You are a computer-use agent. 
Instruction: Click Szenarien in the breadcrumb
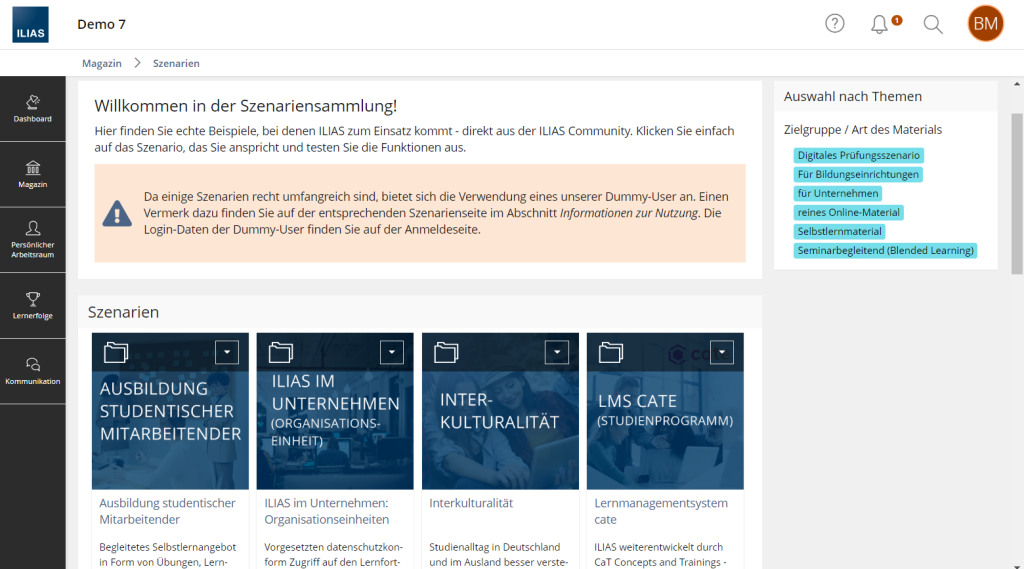[x=176, y=63]
